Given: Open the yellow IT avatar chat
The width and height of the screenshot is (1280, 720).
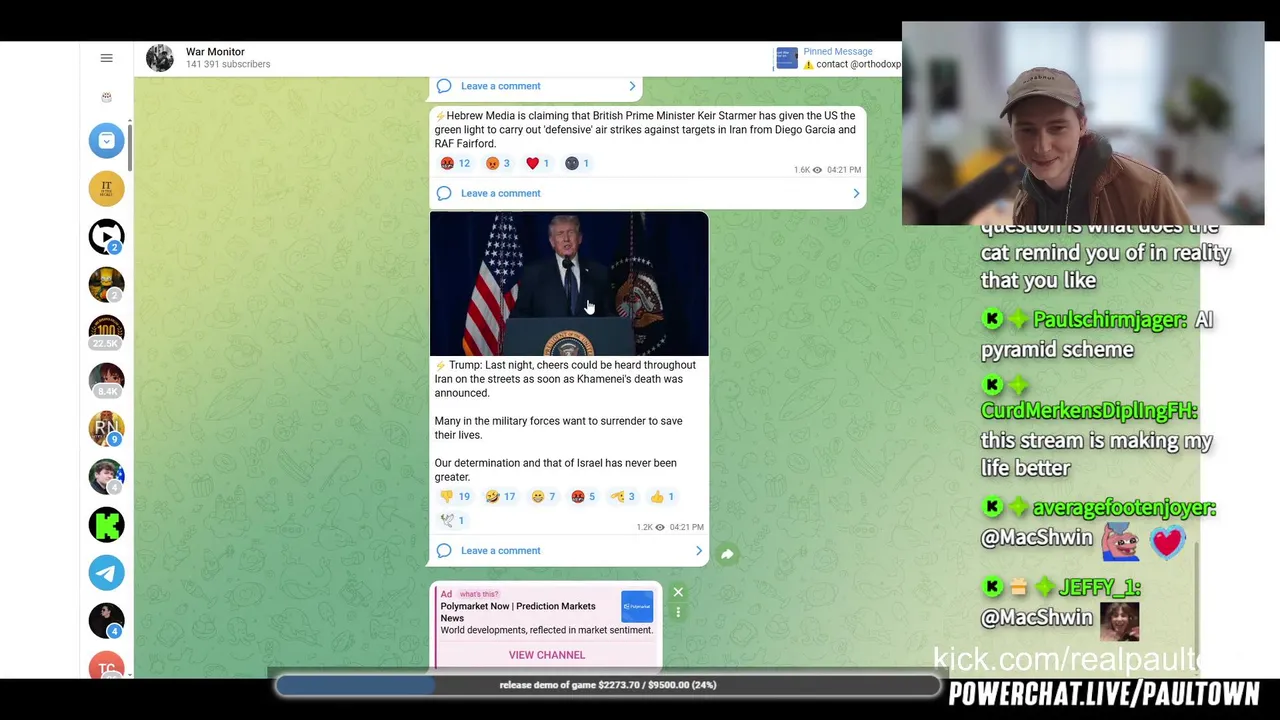Looking at the screenshot, I should (x=106, y=188).
